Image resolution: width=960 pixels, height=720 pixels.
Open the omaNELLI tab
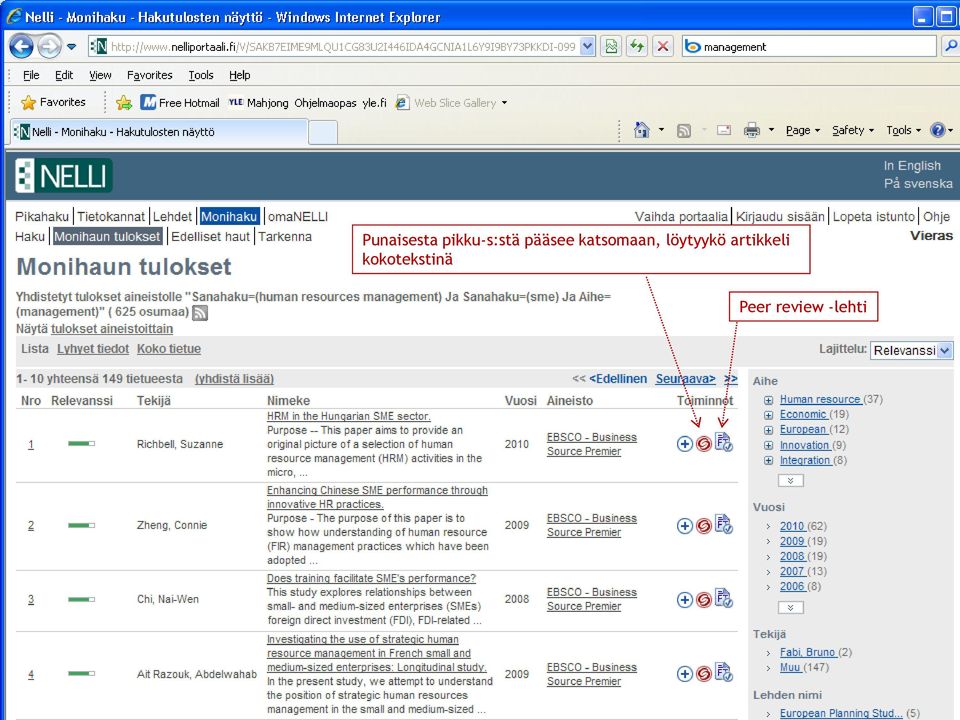(x=298, y=217)
